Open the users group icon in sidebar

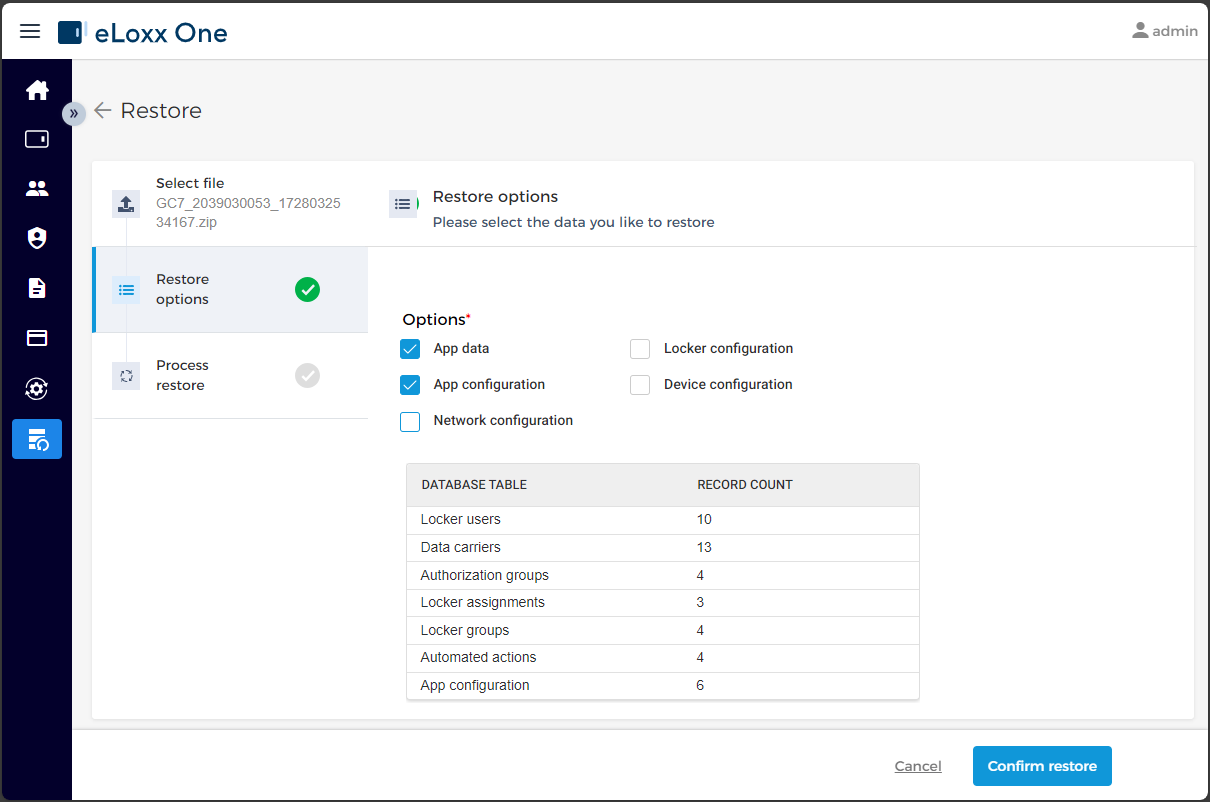pos(37,188)
